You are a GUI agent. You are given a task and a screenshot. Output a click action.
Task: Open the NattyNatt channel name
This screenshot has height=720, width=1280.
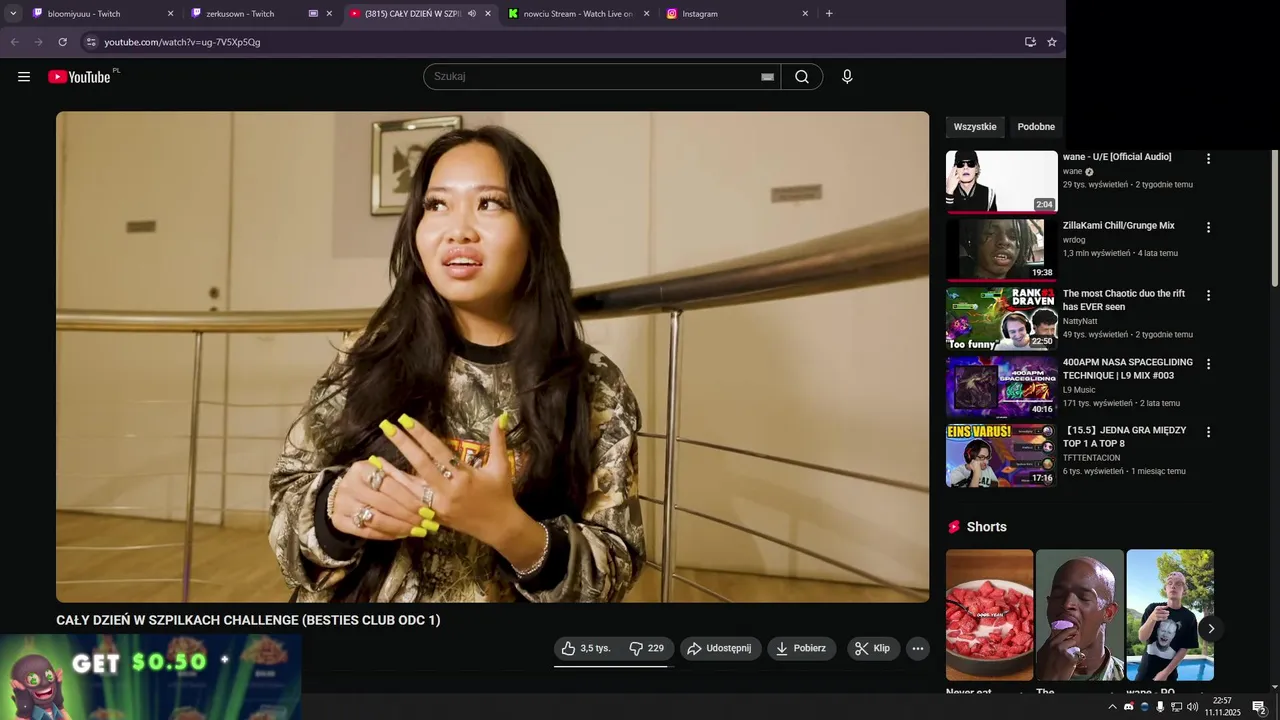tap(1080, 321)
